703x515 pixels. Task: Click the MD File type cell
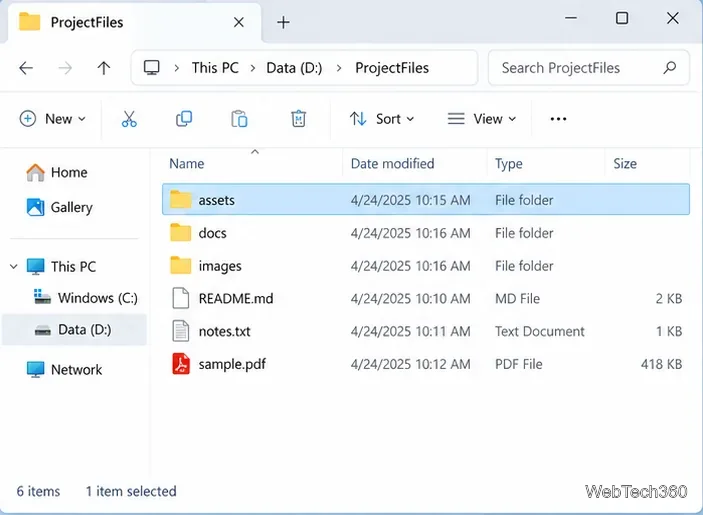517,299
